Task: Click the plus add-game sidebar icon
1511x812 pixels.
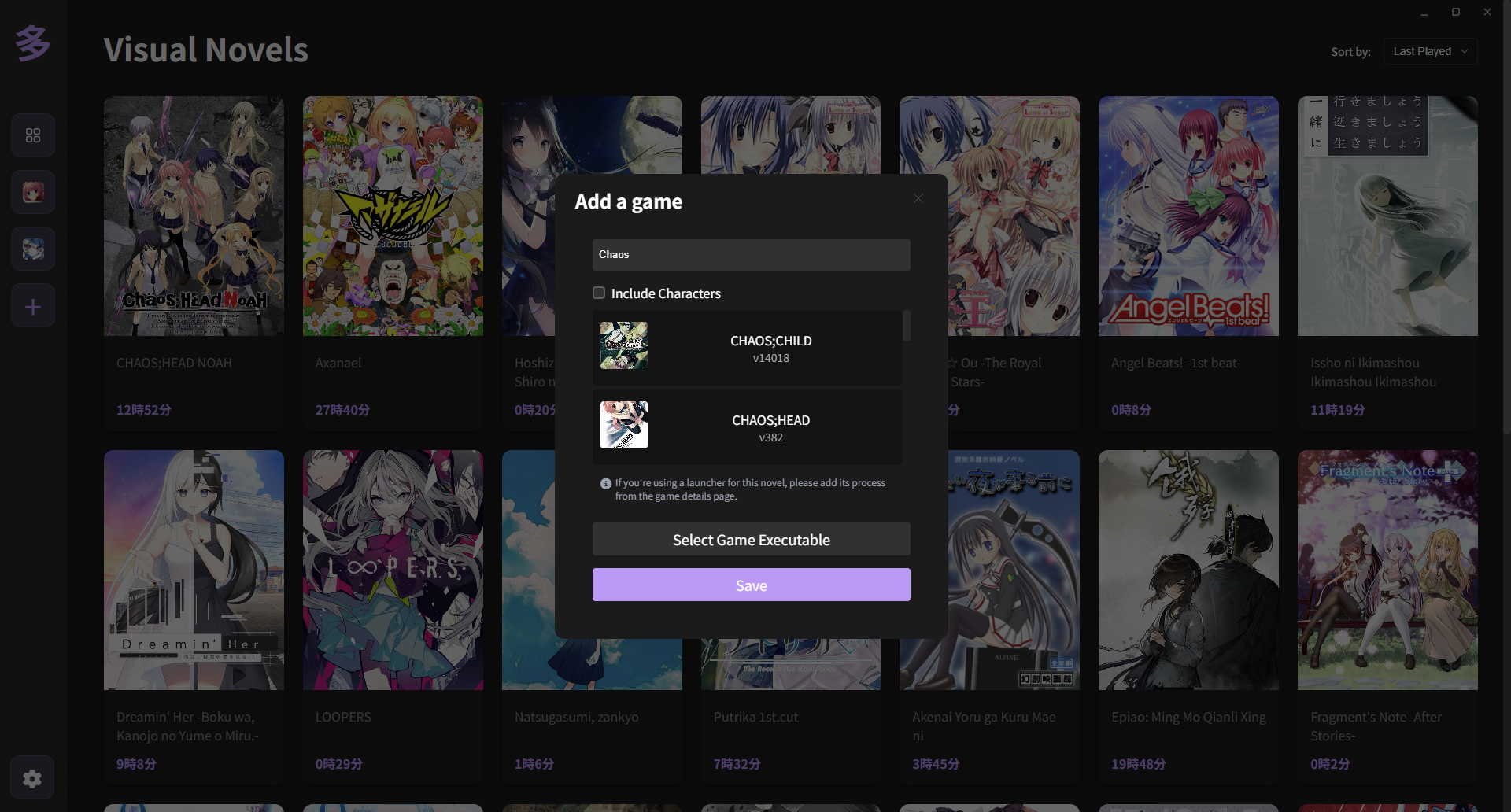Action: point(33,306)
